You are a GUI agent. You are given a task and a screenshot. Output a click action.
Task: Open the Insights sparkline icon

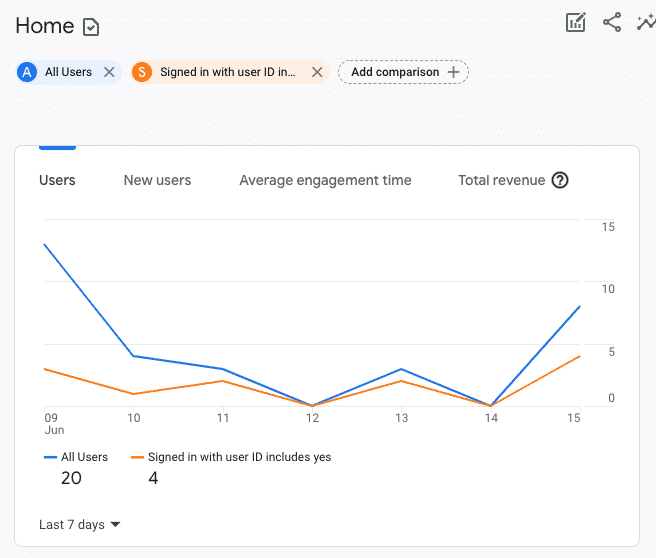point(646,23)
